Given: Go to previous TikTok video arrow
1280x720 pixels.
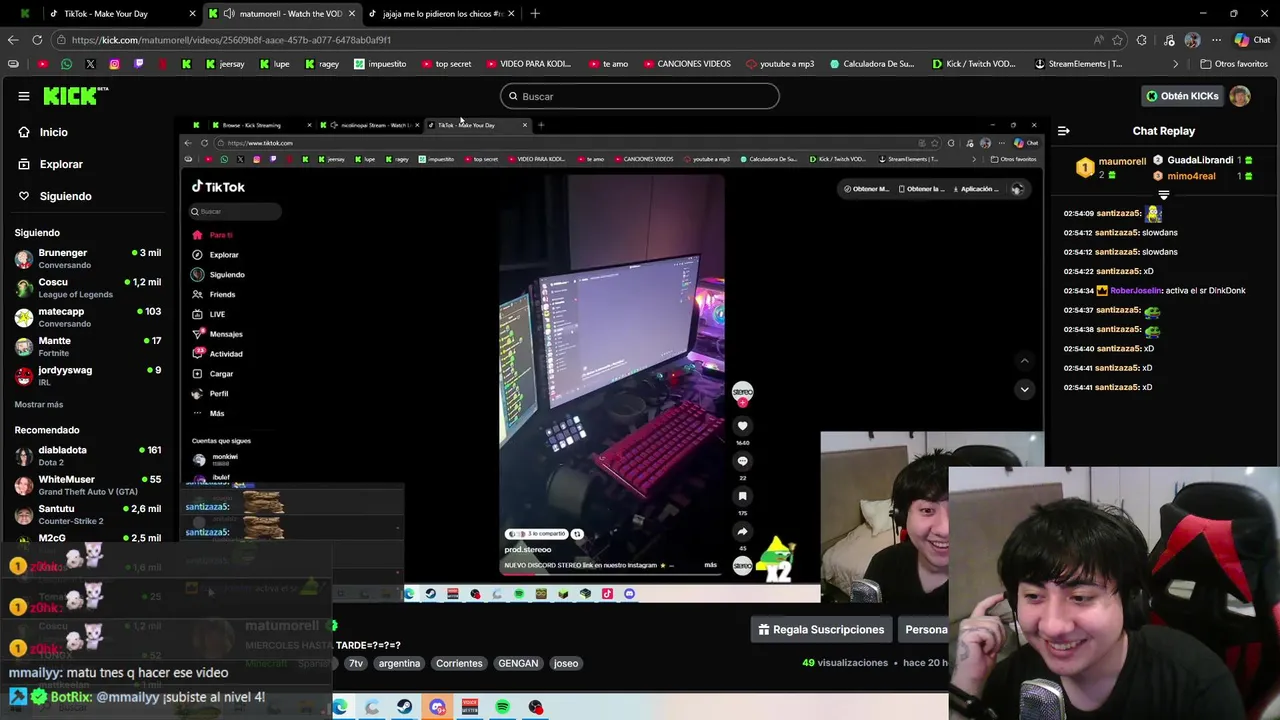Looking at the screenshot, I should click(1024, 361).
